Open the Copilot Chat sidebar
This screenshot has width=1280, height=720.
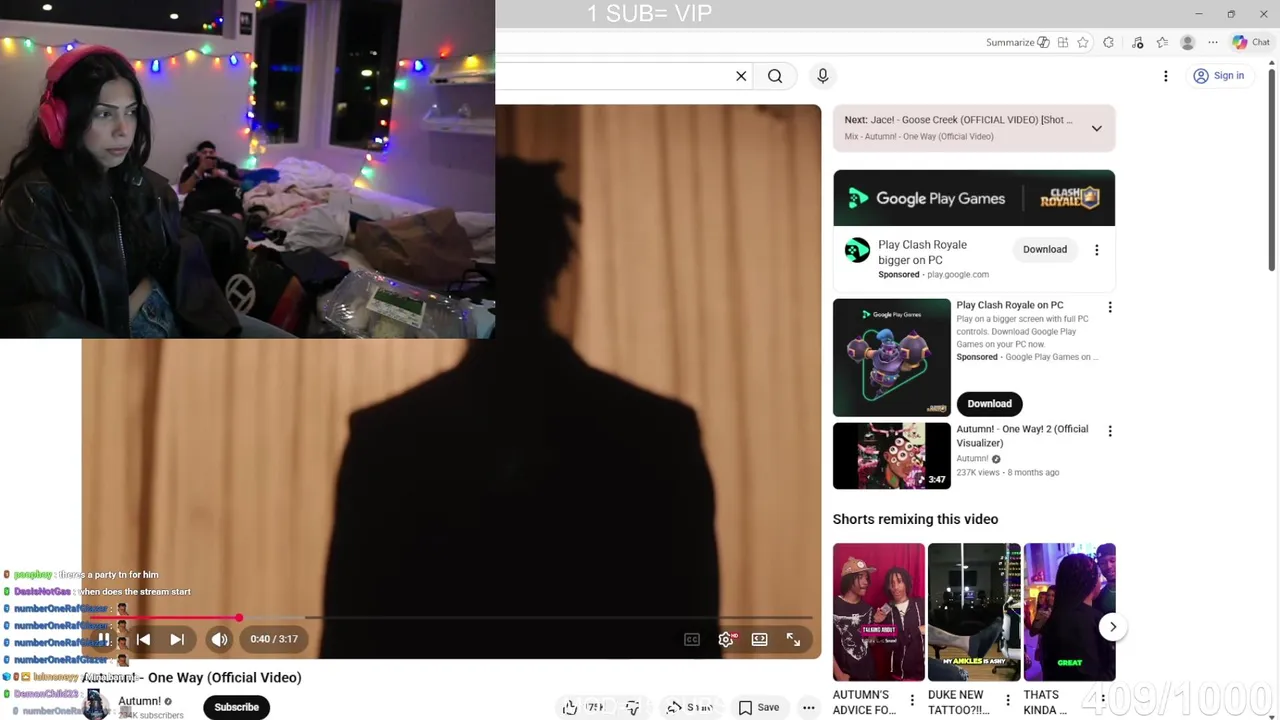tap(1251, 42)
